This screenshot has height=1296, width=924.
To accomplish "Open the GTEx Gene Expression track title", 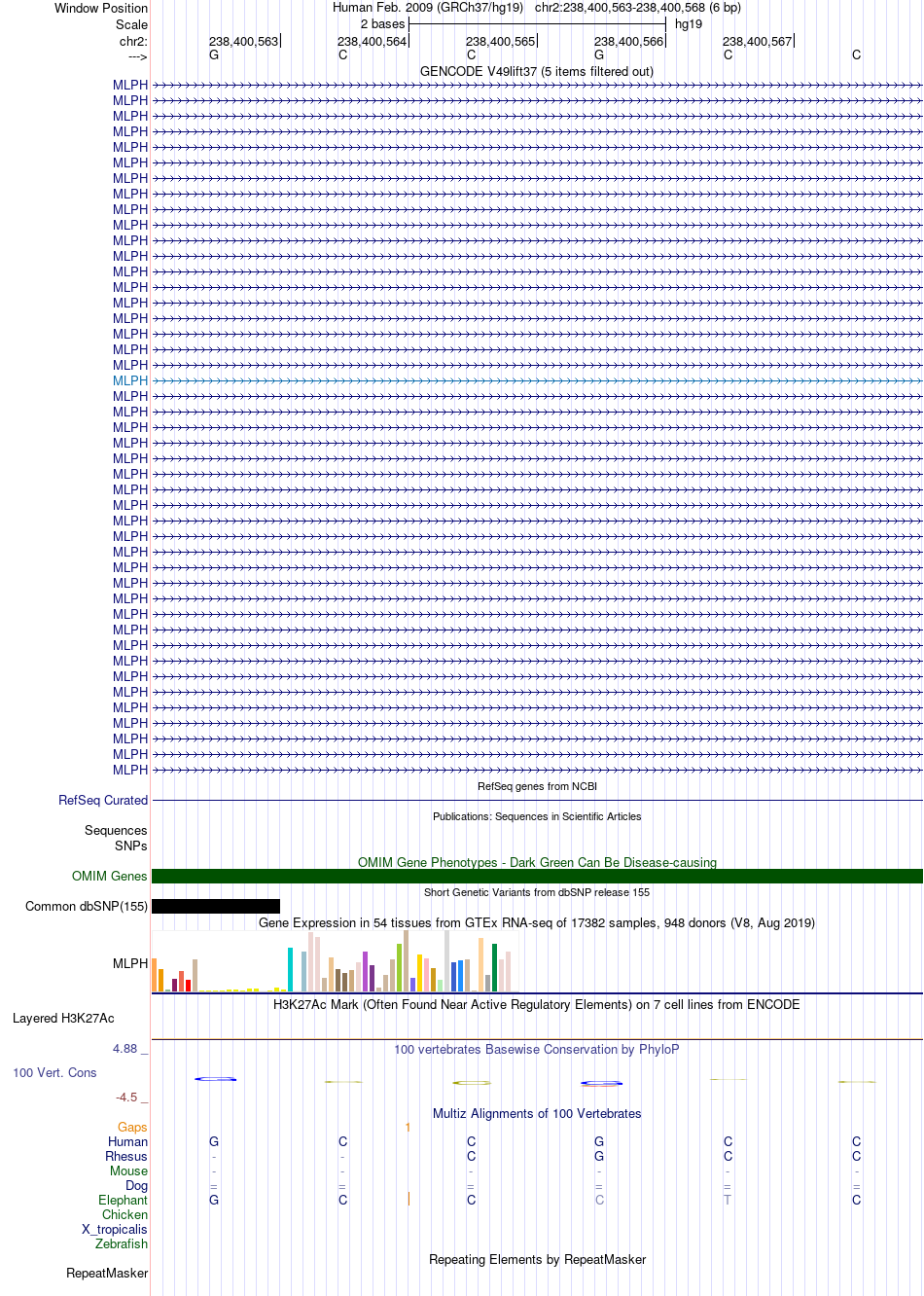I will (x=537, y=922).
